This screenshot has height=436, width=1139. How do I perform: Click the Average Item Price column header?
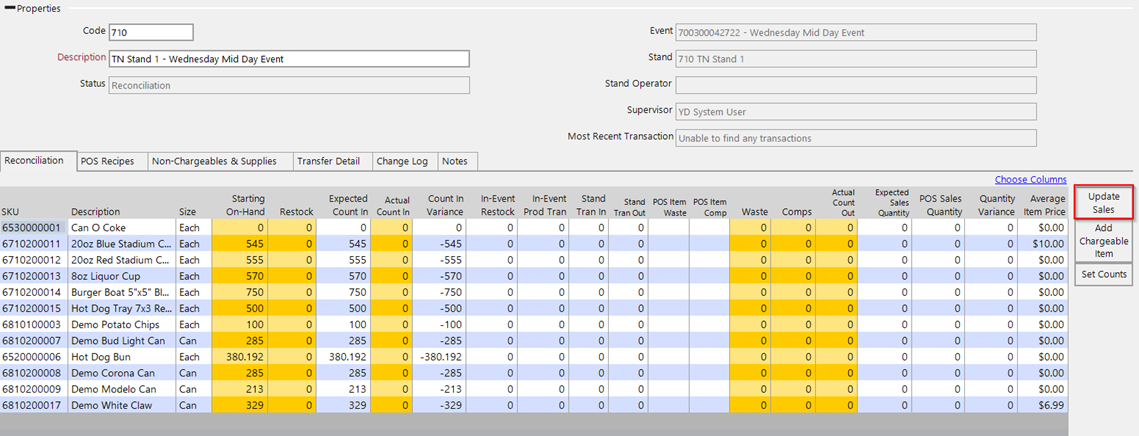pyautogui.click(x=1043, y=205)
